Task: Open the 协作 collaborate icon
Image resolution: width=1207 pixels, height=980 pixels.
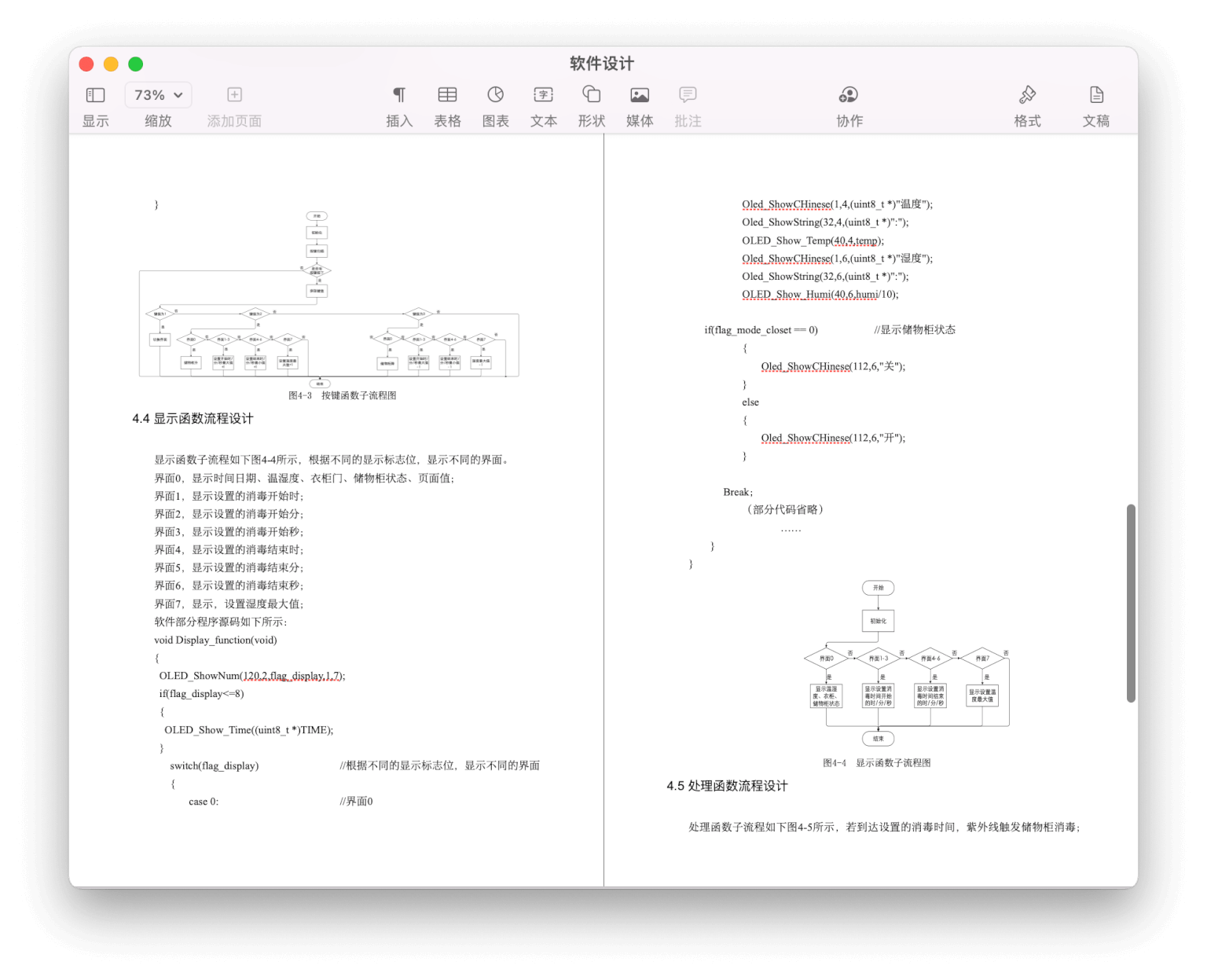Action: [849, 95]
